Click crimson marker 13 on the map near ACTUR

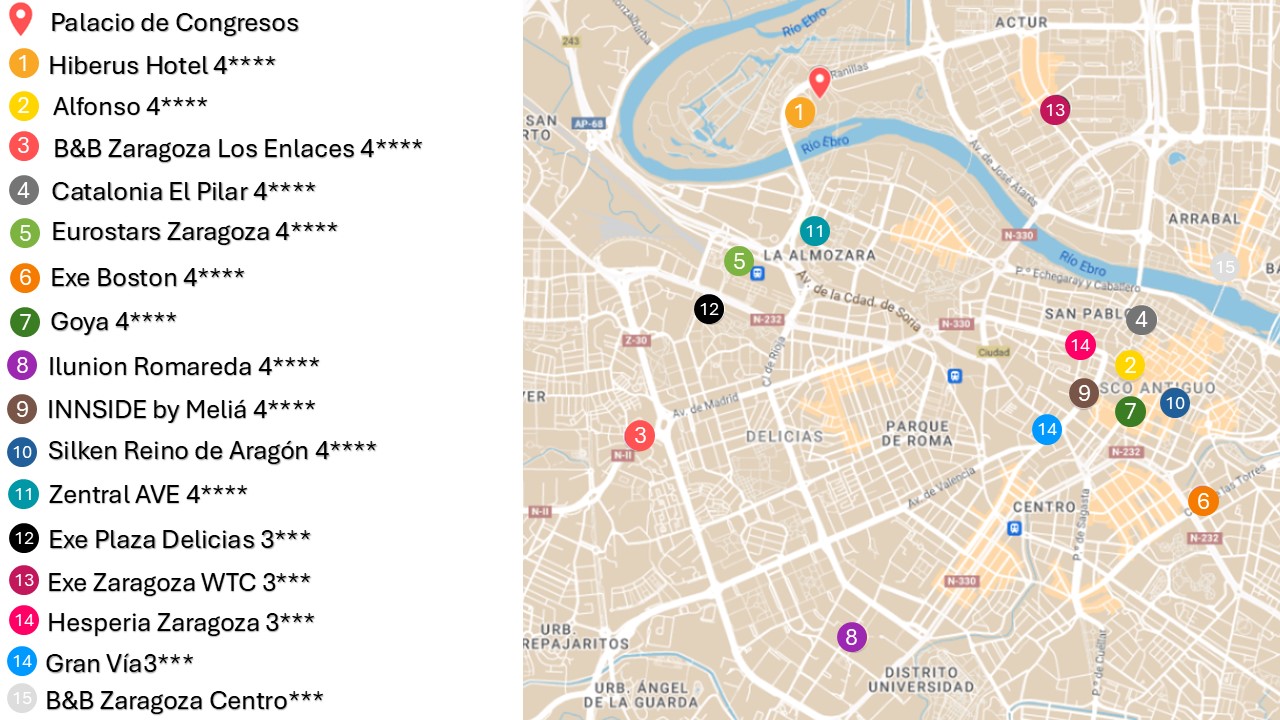[x=1055, y=110]
